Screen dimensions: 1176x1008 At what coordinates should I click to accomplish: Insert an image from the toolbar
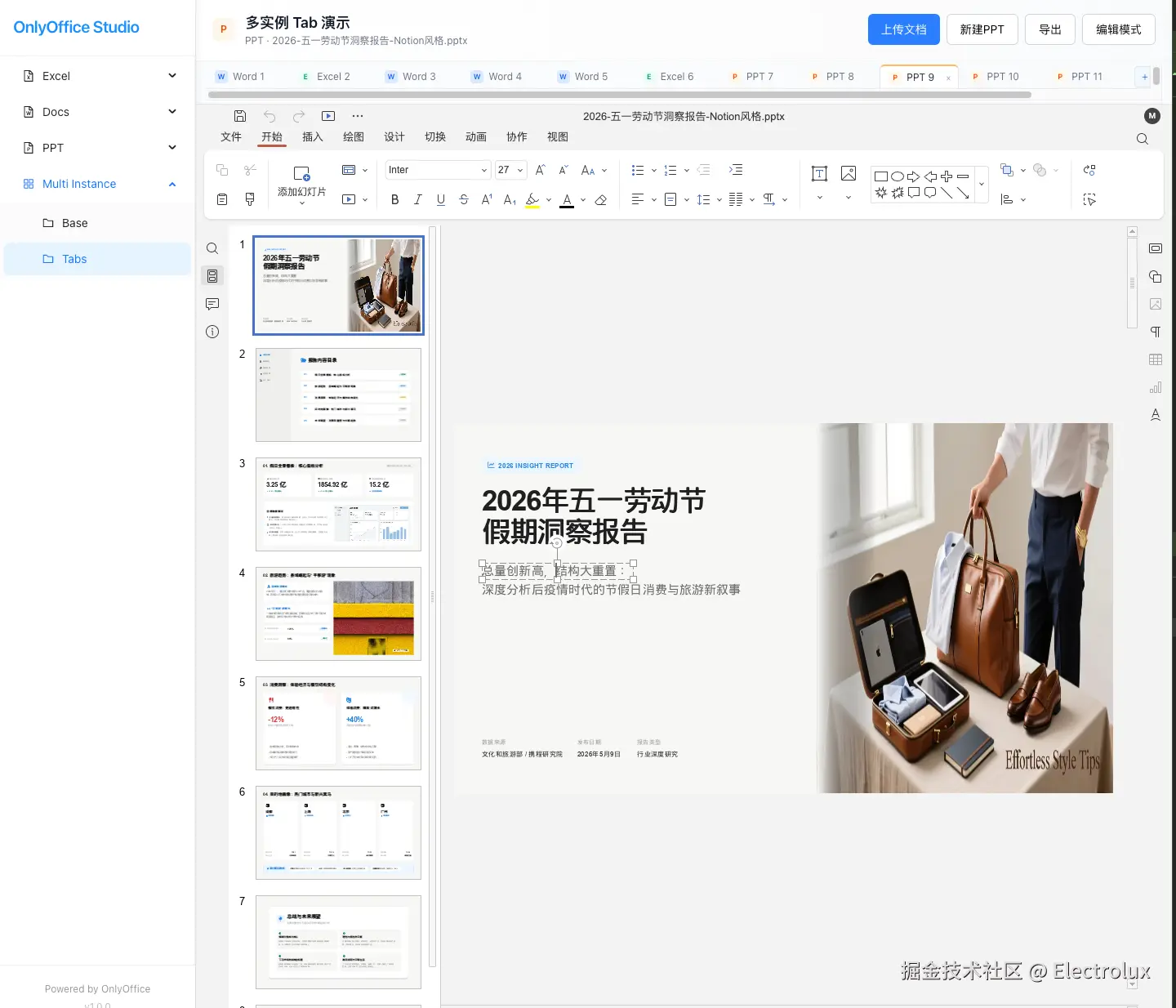[x=849, y=173]
